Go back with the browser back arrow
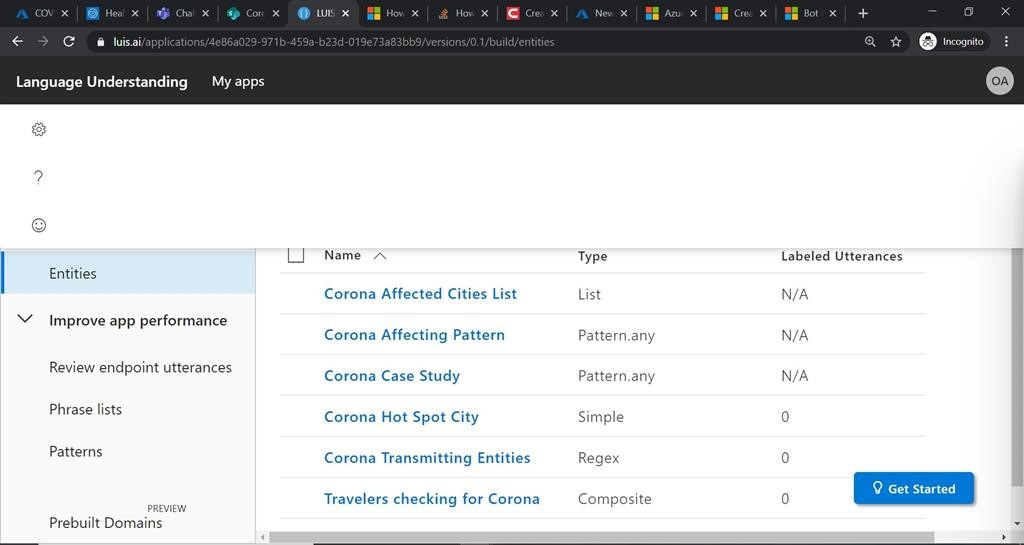 17,42
